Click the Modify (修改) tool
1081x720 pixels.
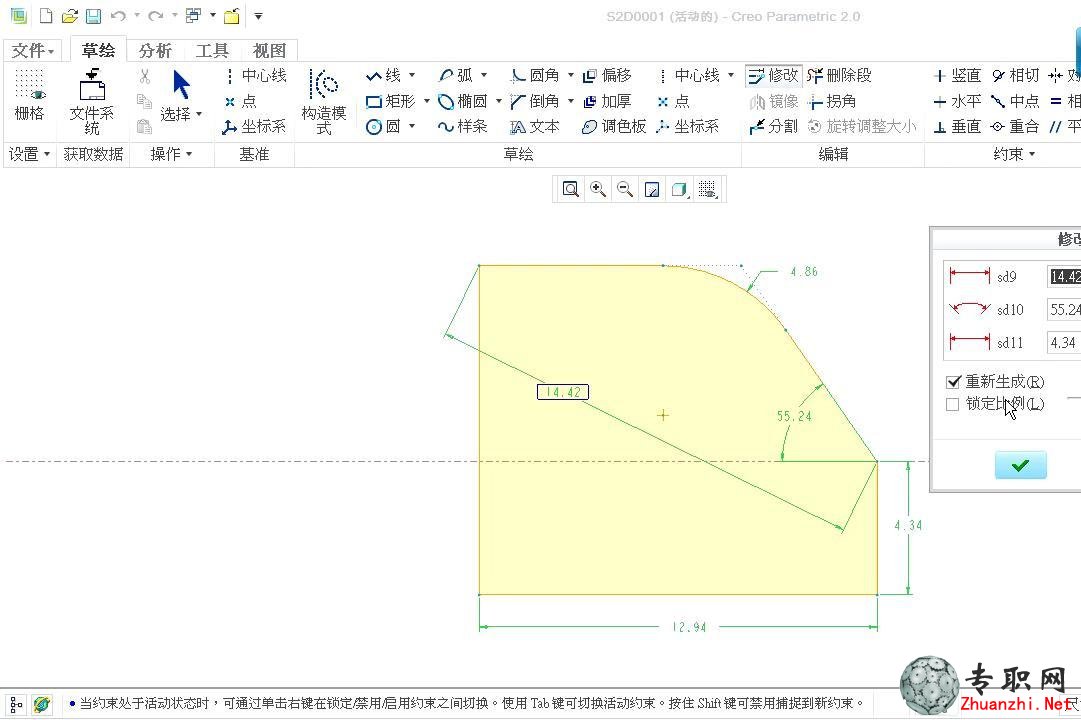[774, 75]
